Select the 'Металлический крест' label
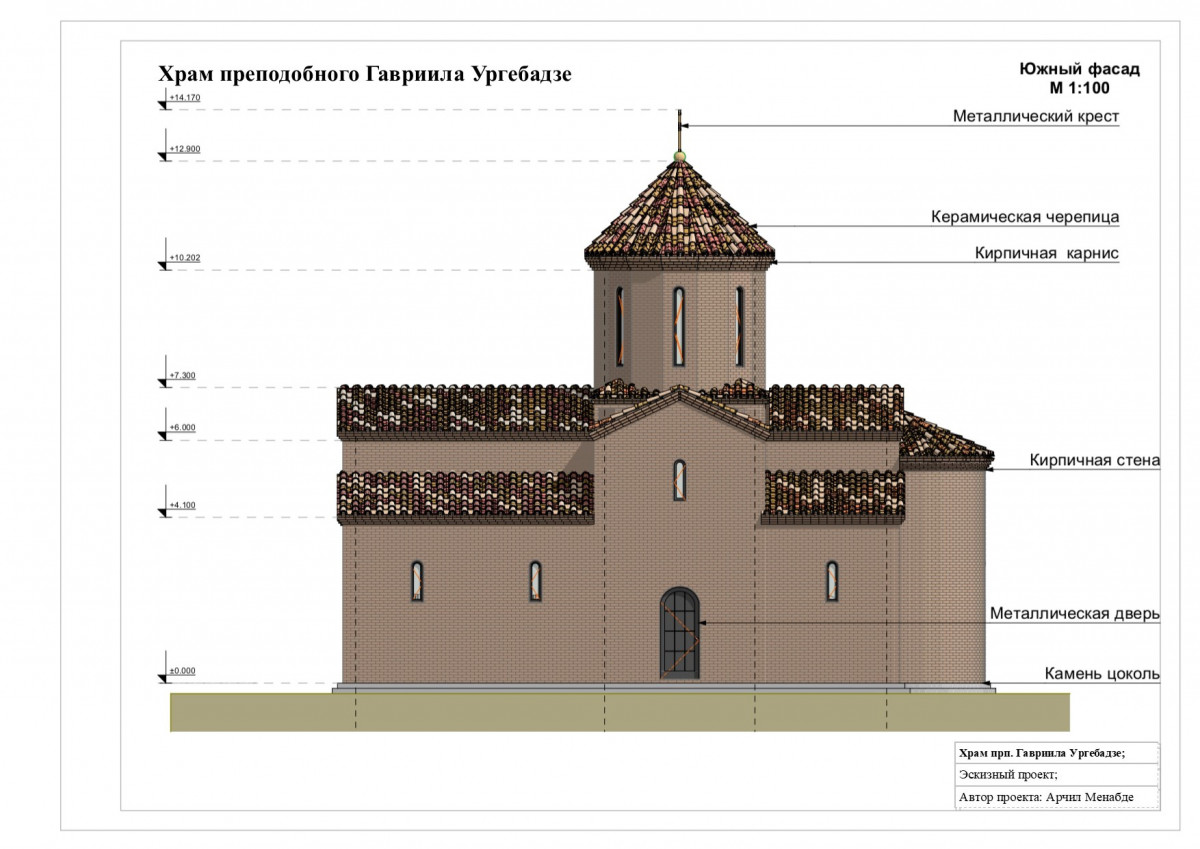1200x849 pixels. [1035, 117]
